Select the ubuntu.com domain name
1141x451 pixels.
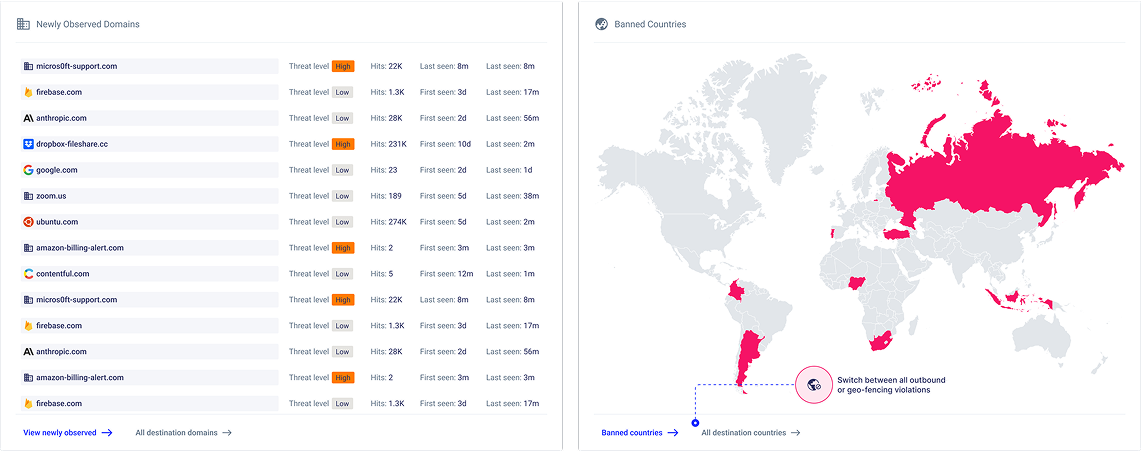tap(57, 222)
